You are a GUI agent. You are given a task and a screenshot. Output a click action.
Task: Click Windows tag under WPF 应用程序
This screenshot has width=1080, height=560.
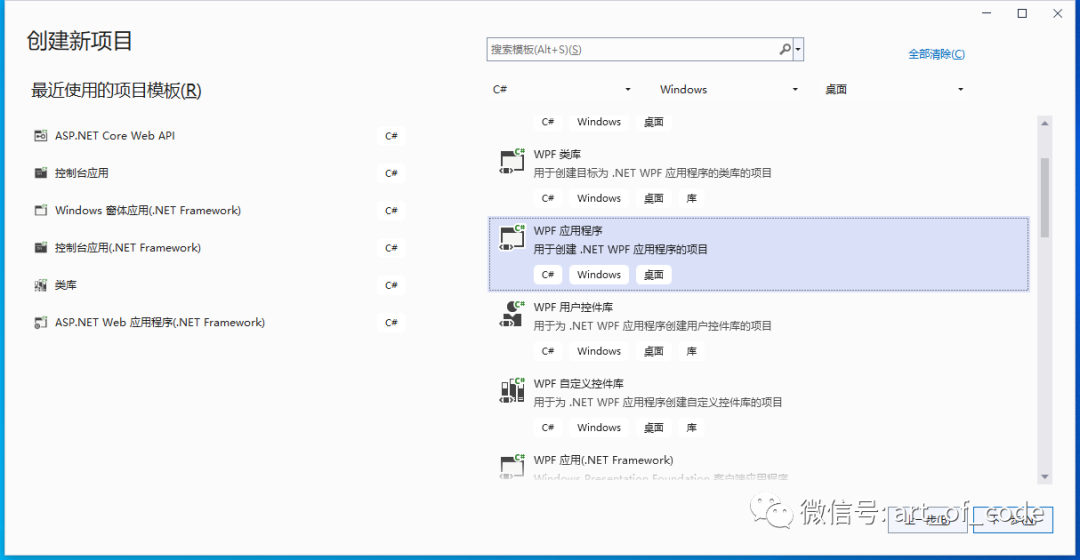599,275
